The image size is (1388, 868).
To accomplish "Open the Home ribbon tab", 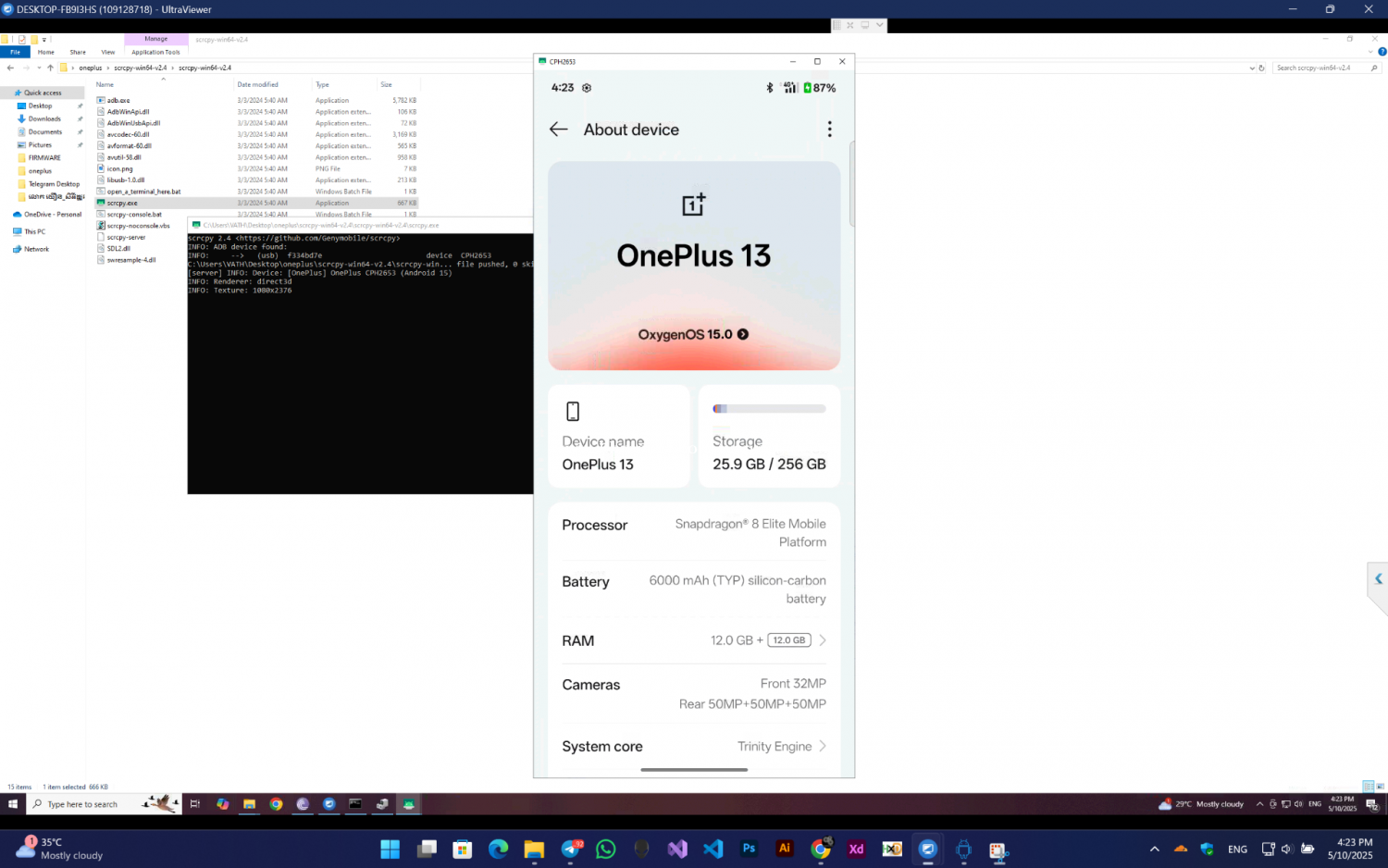I will (x=46, y=52).
